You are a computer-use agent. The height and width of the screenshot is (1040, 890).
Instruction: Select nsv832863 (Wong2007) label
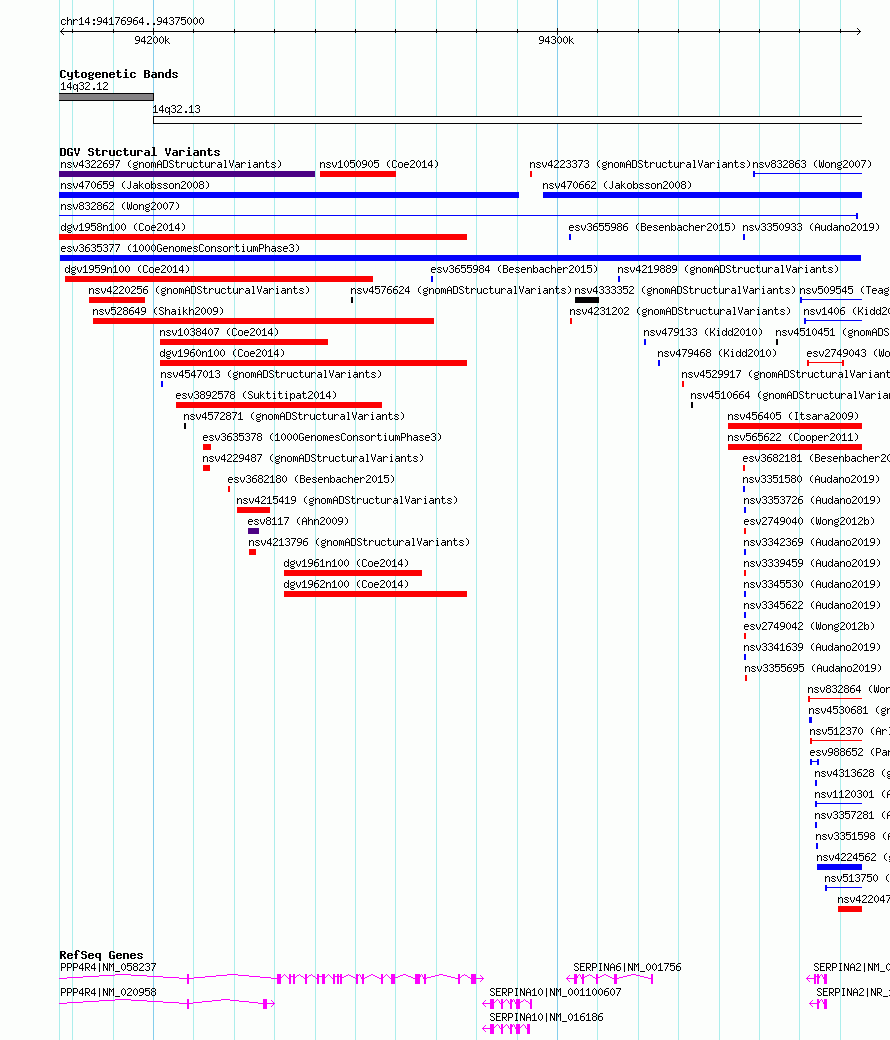click(x=812, y=164)
